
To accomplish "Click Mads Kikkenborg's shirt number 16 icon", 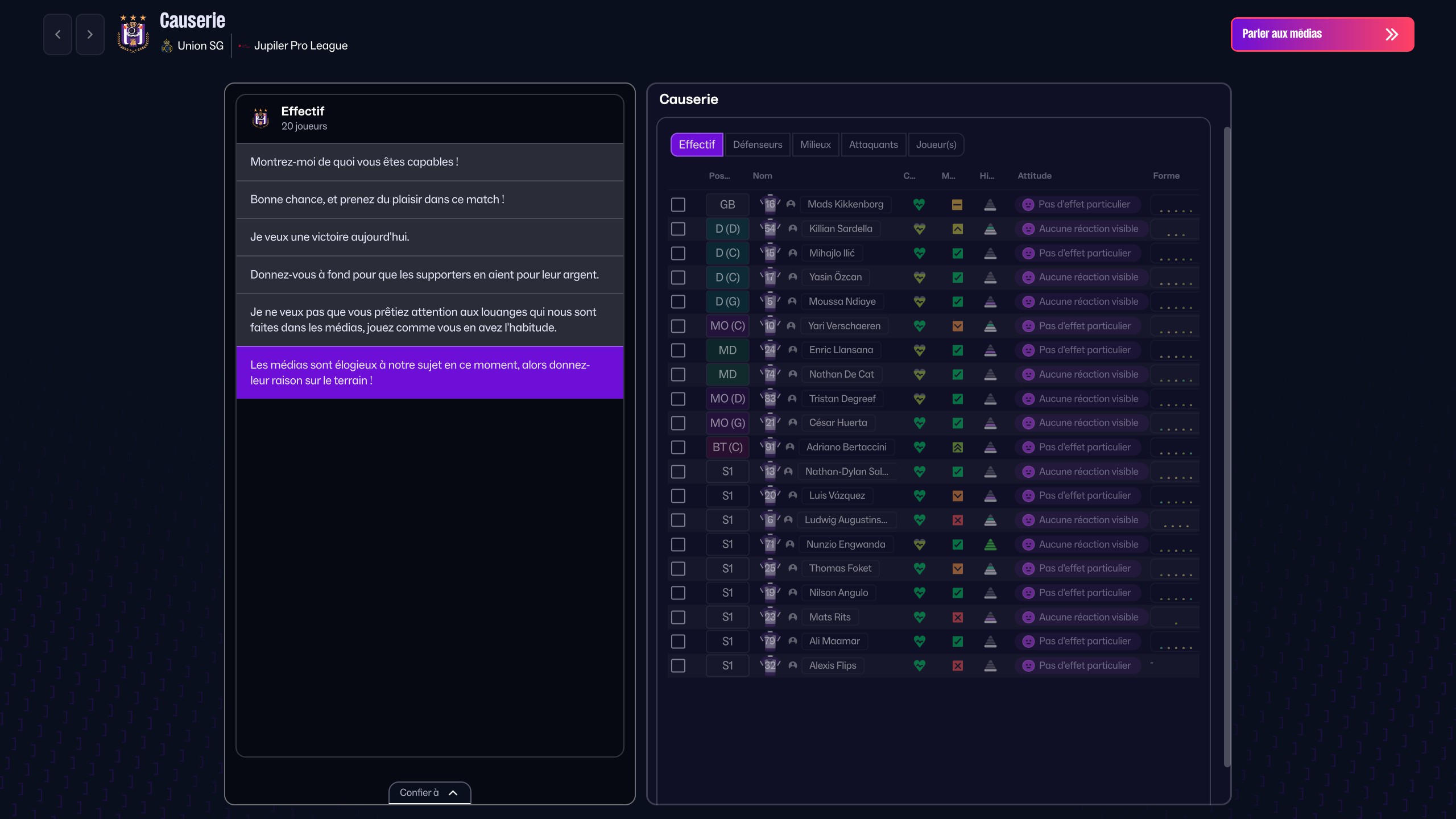I will (x=770, y=204).
